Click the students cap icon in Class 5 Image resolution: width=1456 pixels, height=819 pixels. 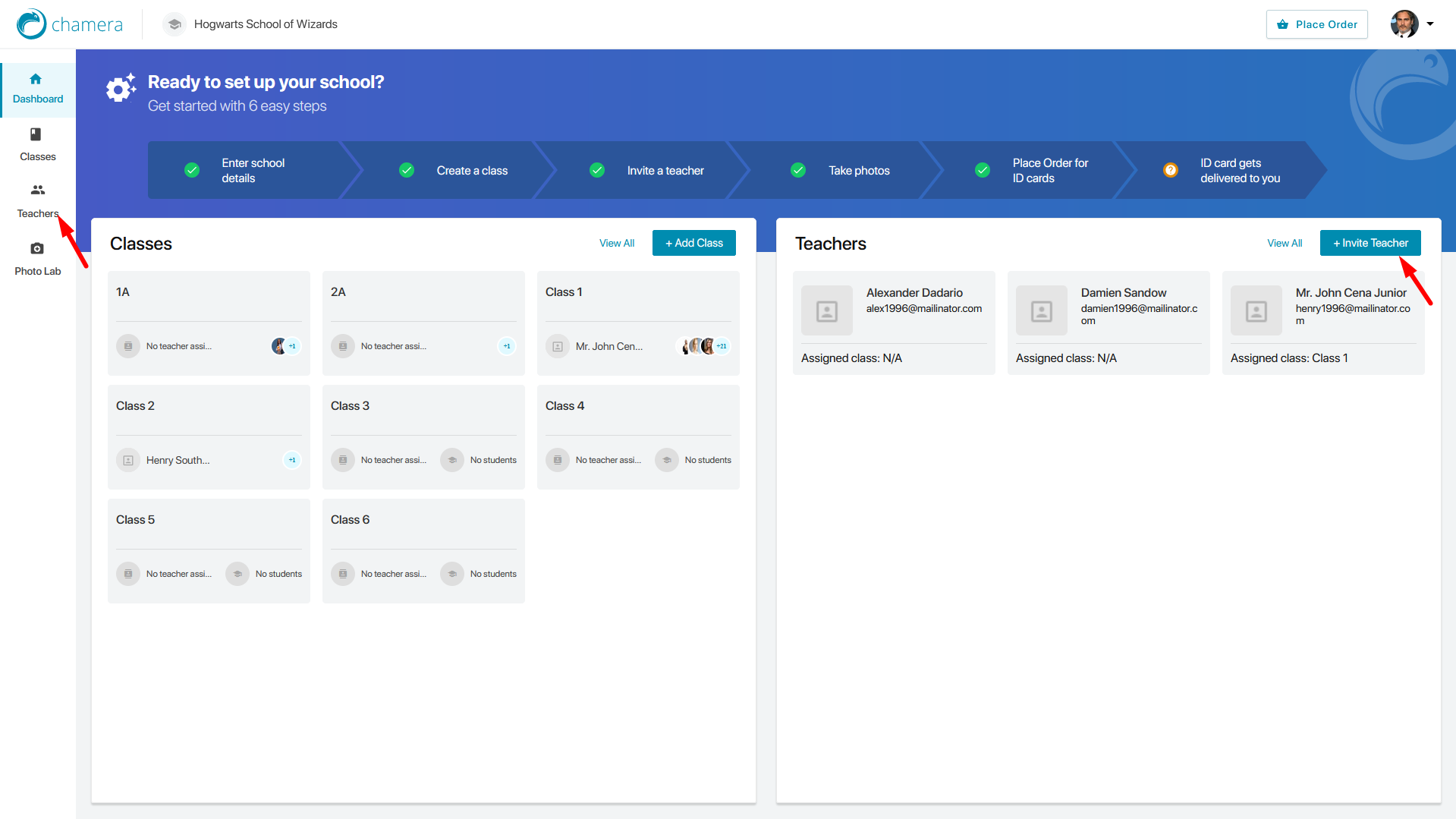coord(237,574)
